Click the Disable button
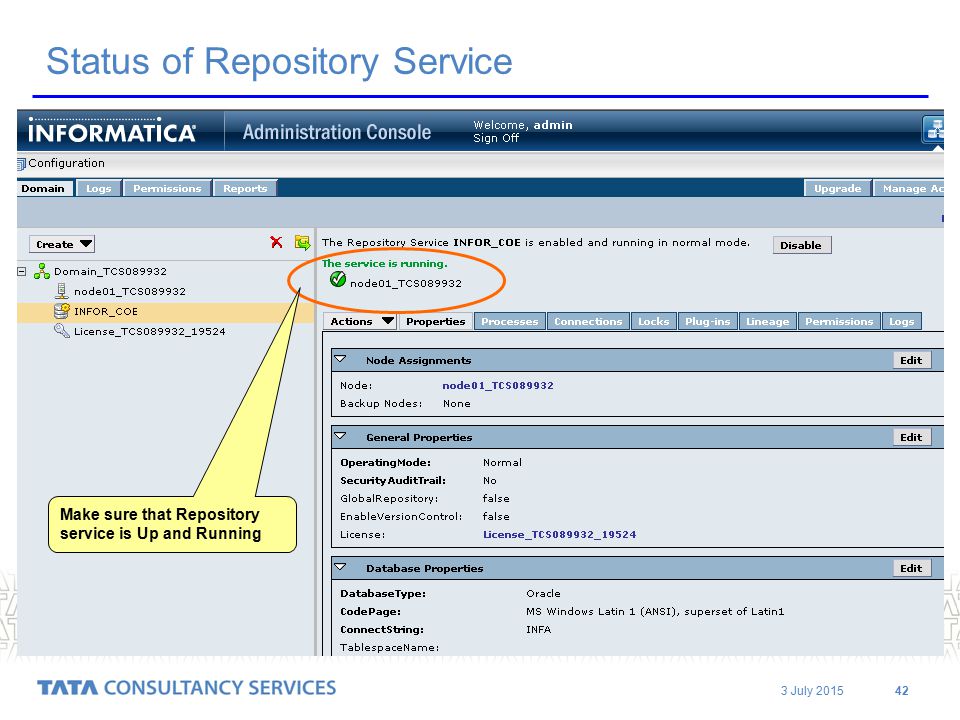This screenshot has width=960, height=720. tap(801, 245)
